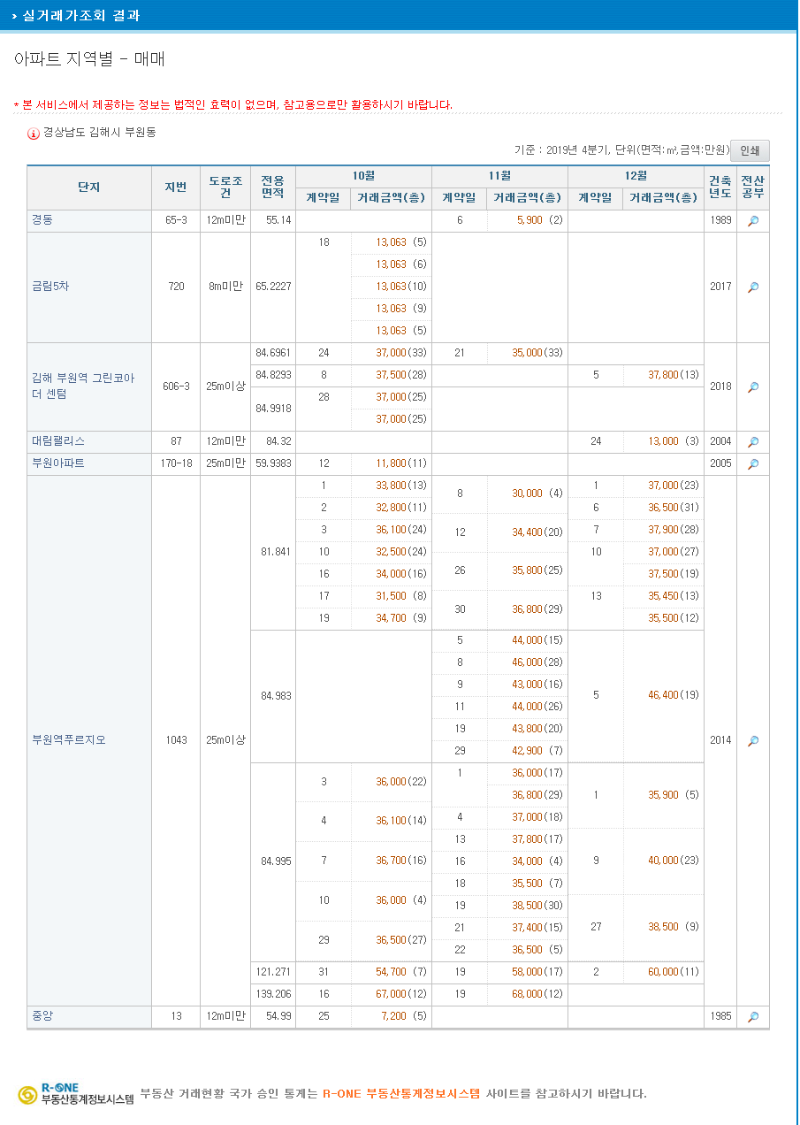The image size is (800, 1125).
Task: Click the 전용면적 column header
Action: click(273, 187)
